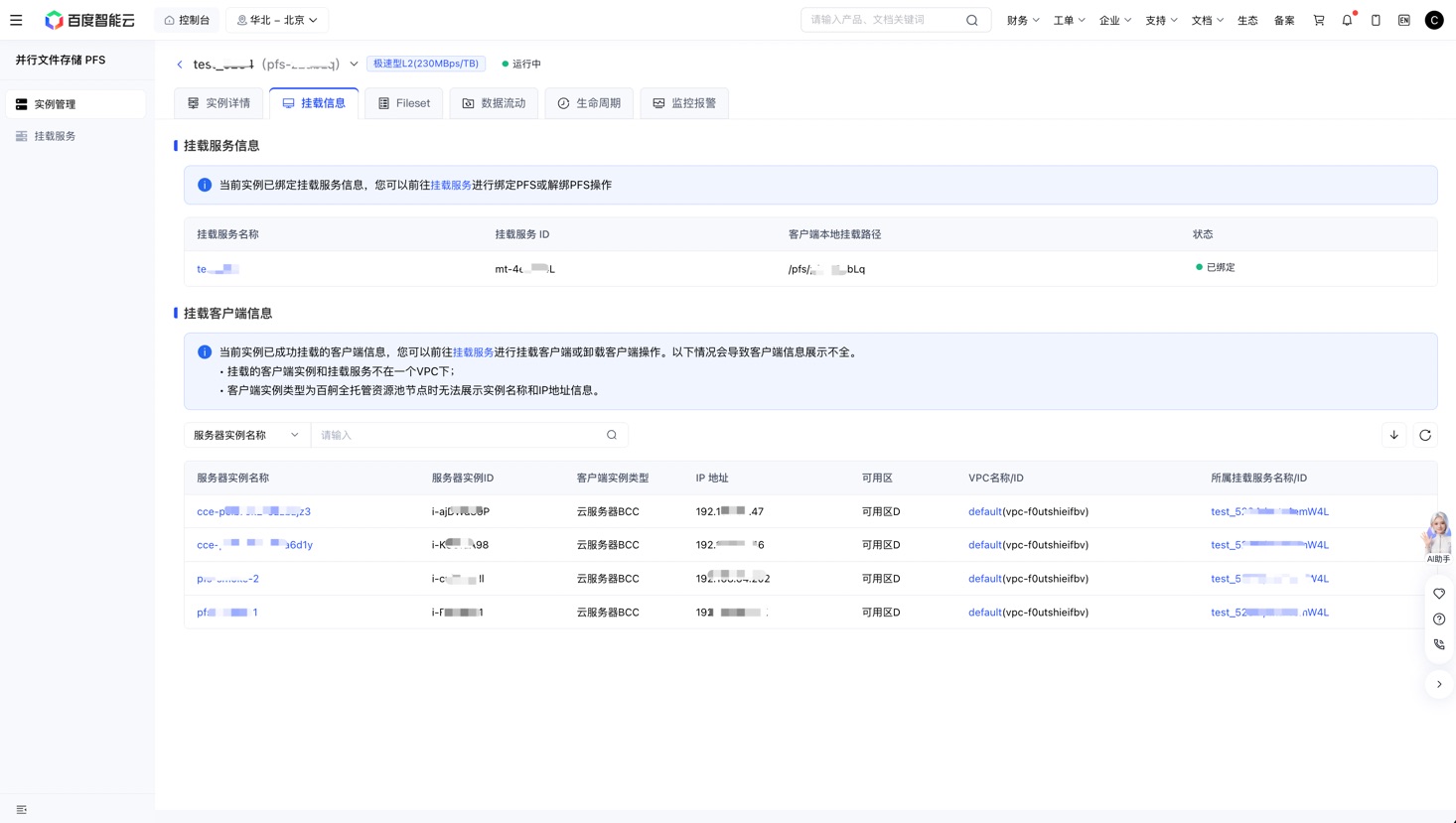Go back with the left arrow icon

[x=180, y=65]
